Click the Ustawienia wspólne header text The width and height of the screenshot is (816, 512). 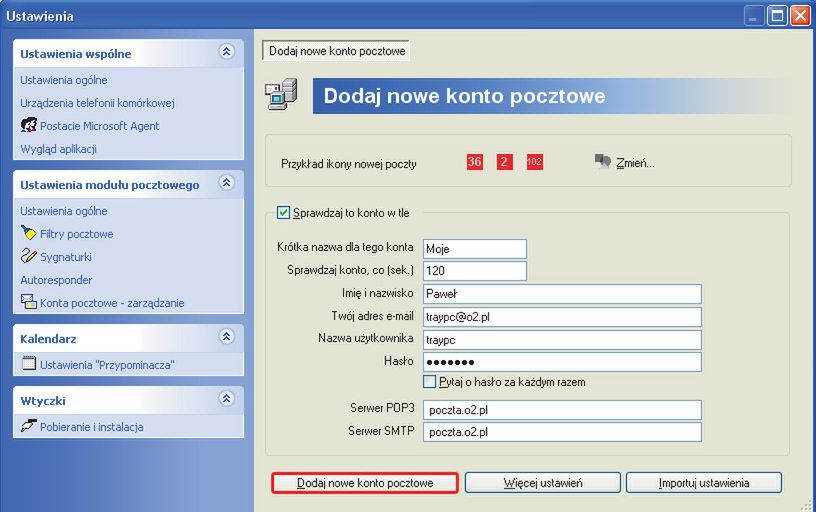(75, 54)
